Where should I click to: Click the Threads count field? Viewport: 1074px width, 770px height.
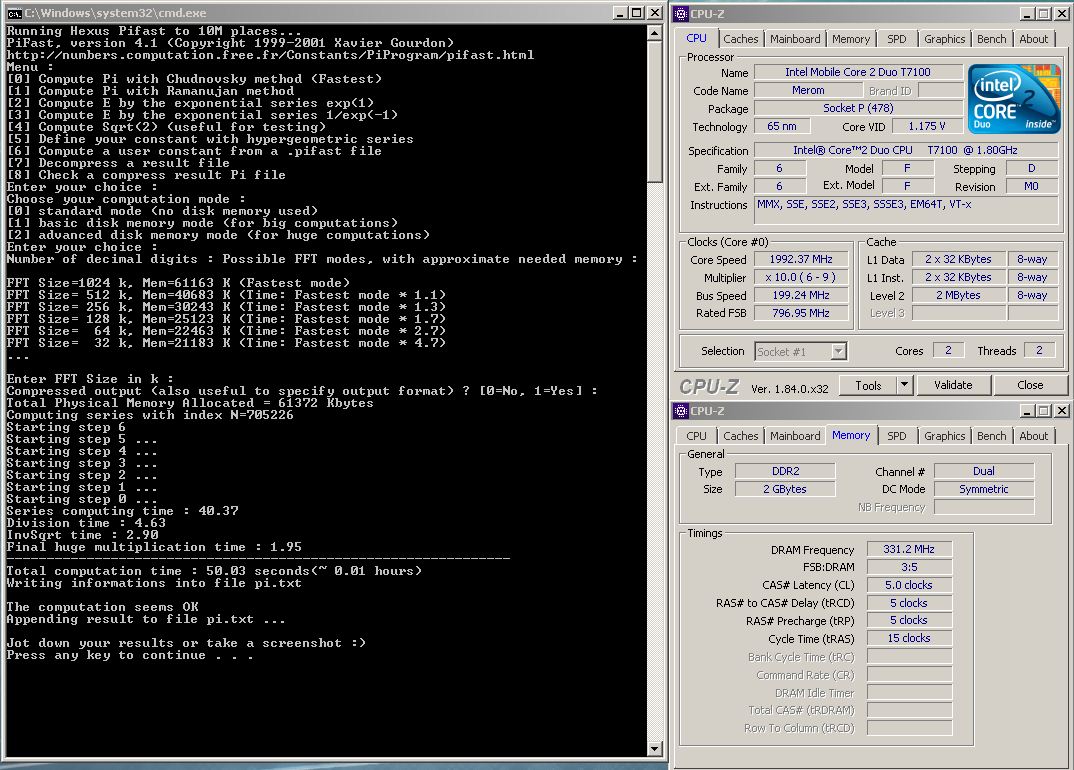[1038, 351]
